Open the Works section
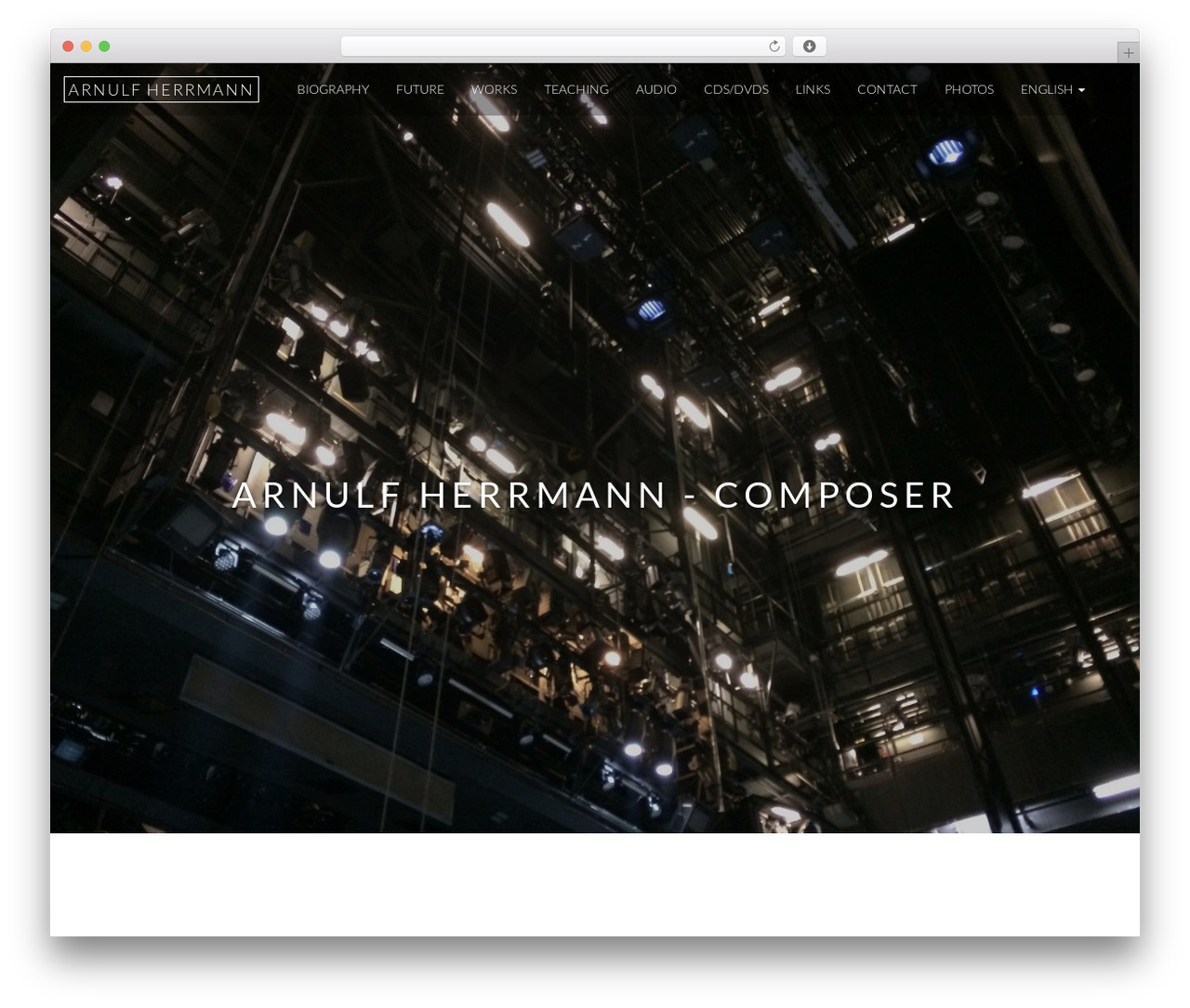Image resolution: width=1190 pixels, height=1008 pixels. pyautogui.click(x=494, y=89)
